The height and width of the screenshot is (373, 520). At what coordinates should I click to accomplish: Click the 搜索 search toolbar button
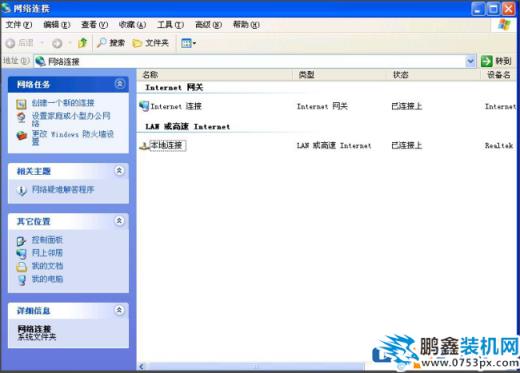click(111, 43)
